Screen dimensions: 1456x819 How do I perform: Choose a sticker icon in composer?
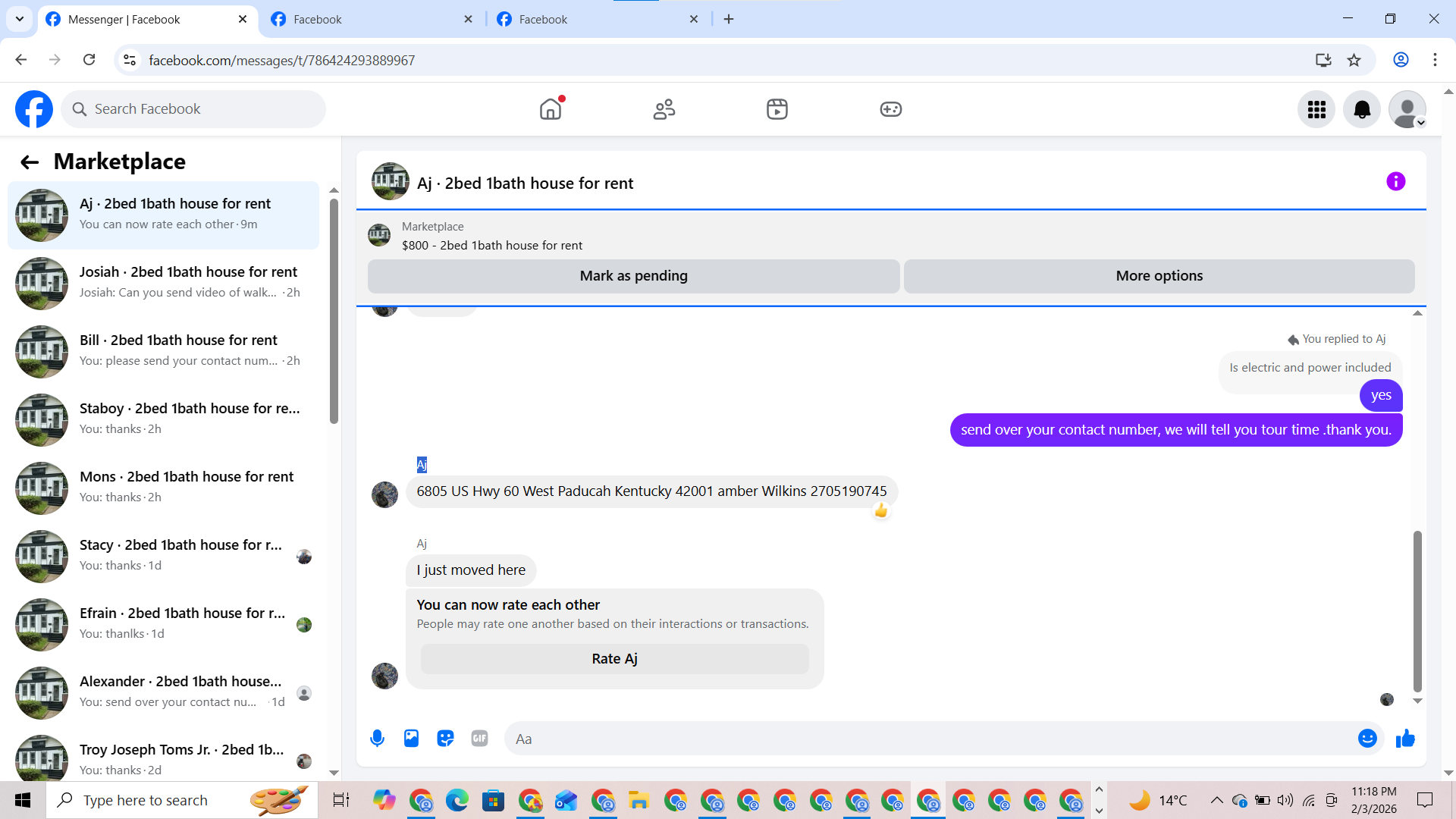445,739
